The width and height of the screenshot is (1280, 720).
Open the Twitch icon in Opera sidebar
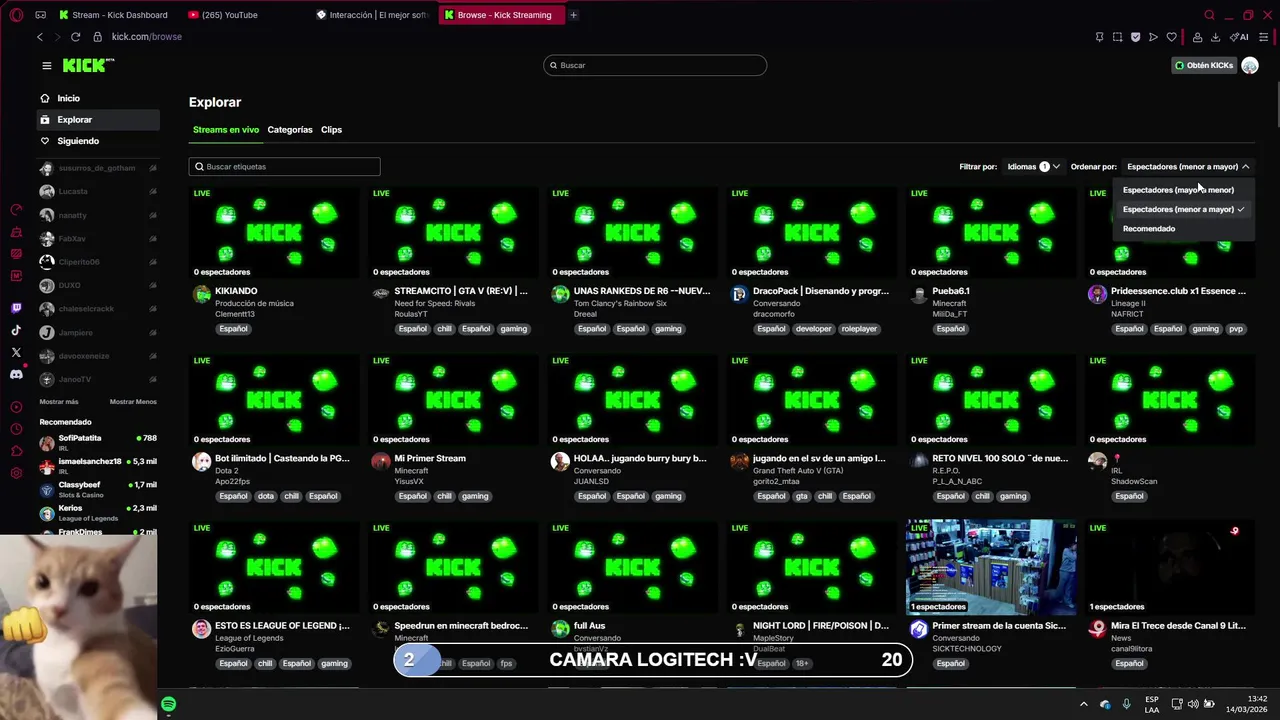(16, 308)
